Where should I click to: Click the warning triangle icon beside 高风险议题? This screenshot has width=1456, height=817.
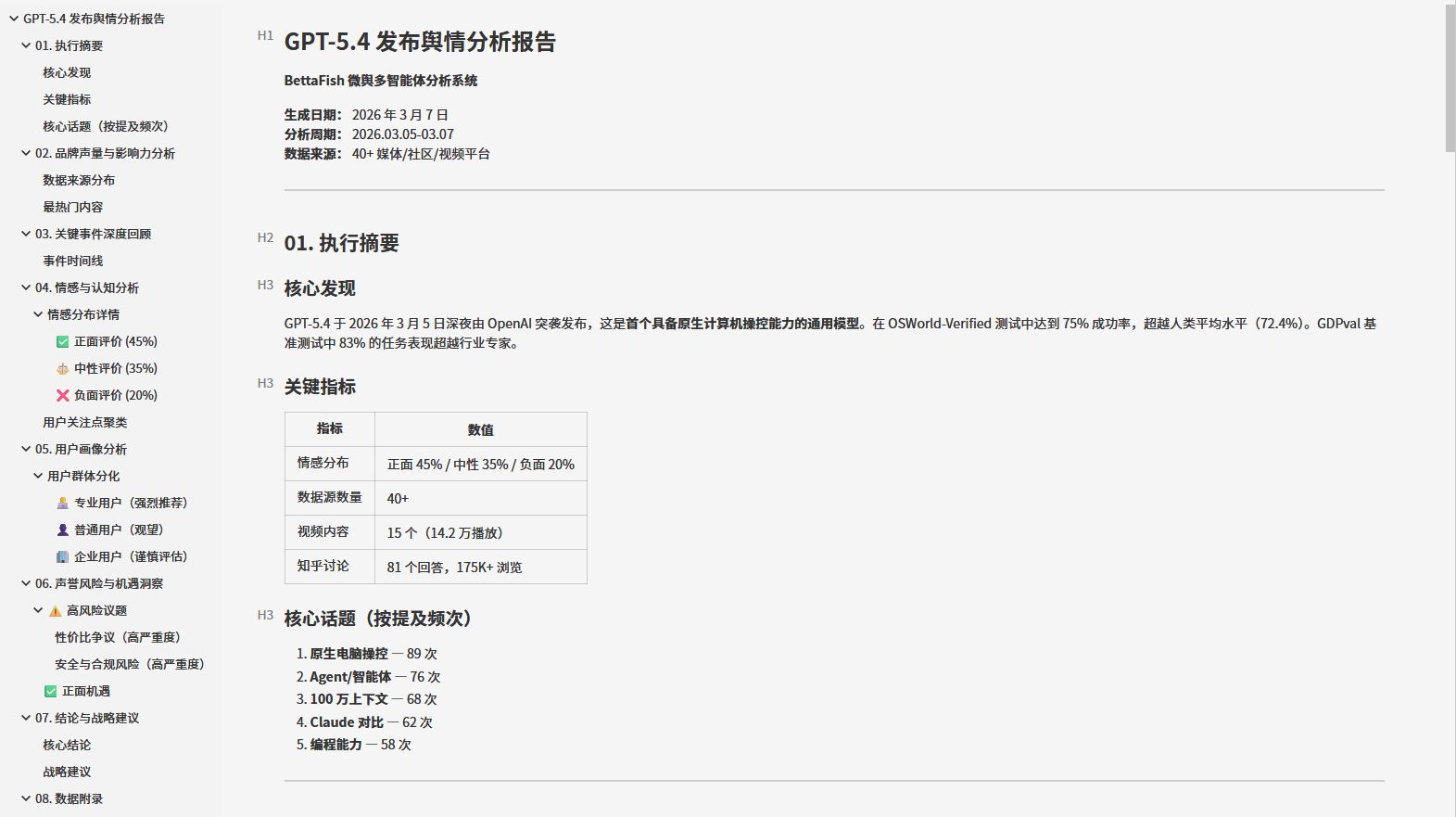coord(56,610)
